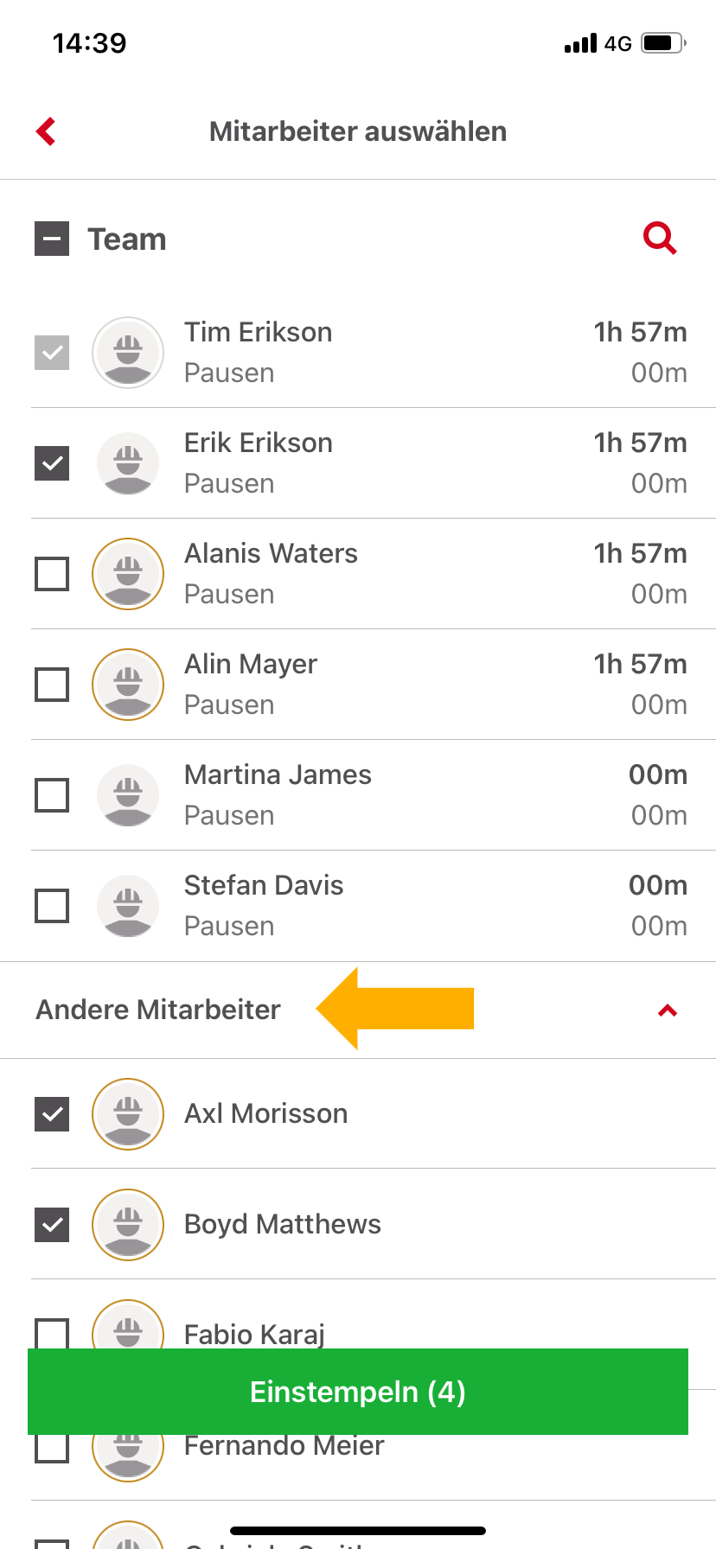The image size is (716, 1549).
Task: Toggle the Team select-all checkbox
Action: pos(52,239)
